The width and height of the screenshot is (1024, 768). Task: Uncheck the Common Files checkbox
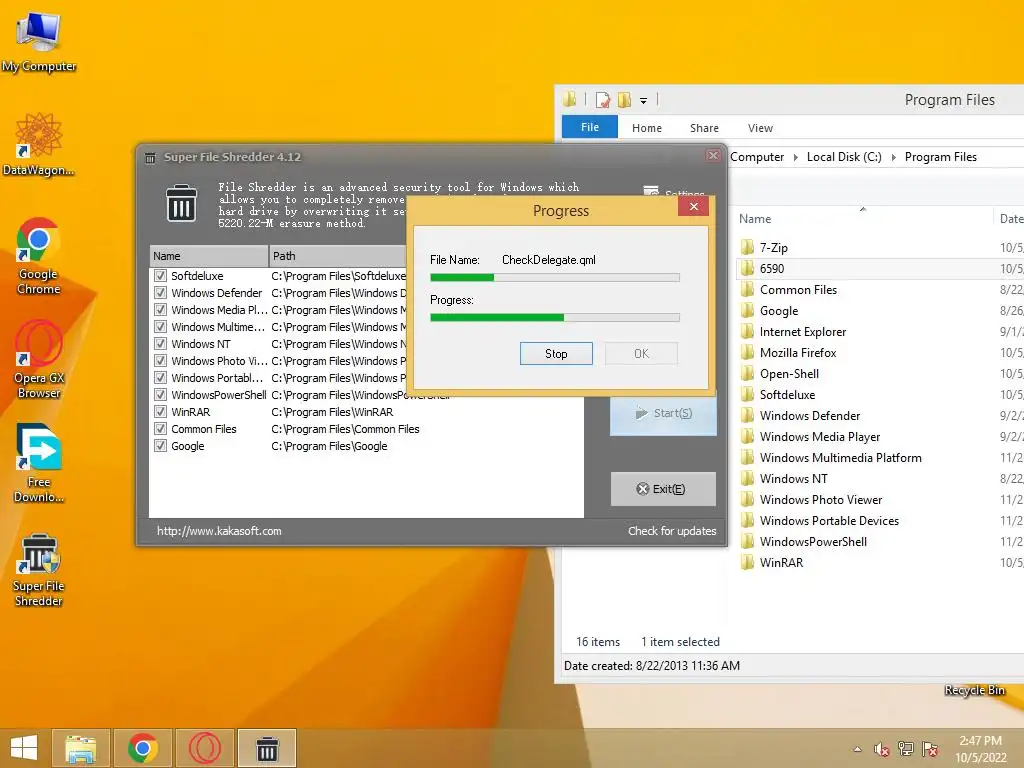(x=160, y=428)
